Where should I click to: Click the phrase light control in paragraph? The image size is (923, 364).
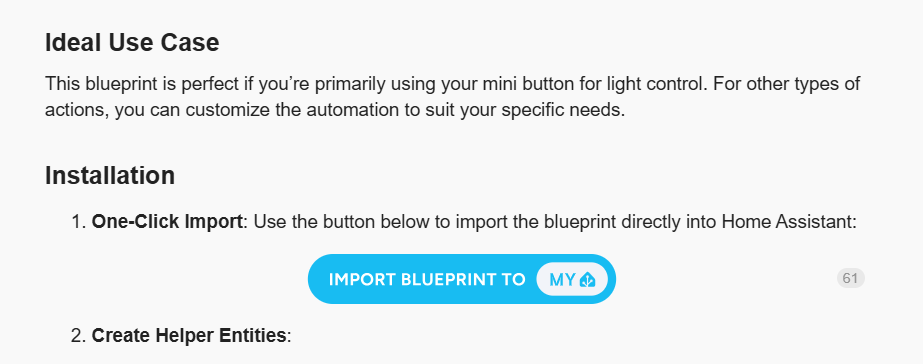point(656,84)
